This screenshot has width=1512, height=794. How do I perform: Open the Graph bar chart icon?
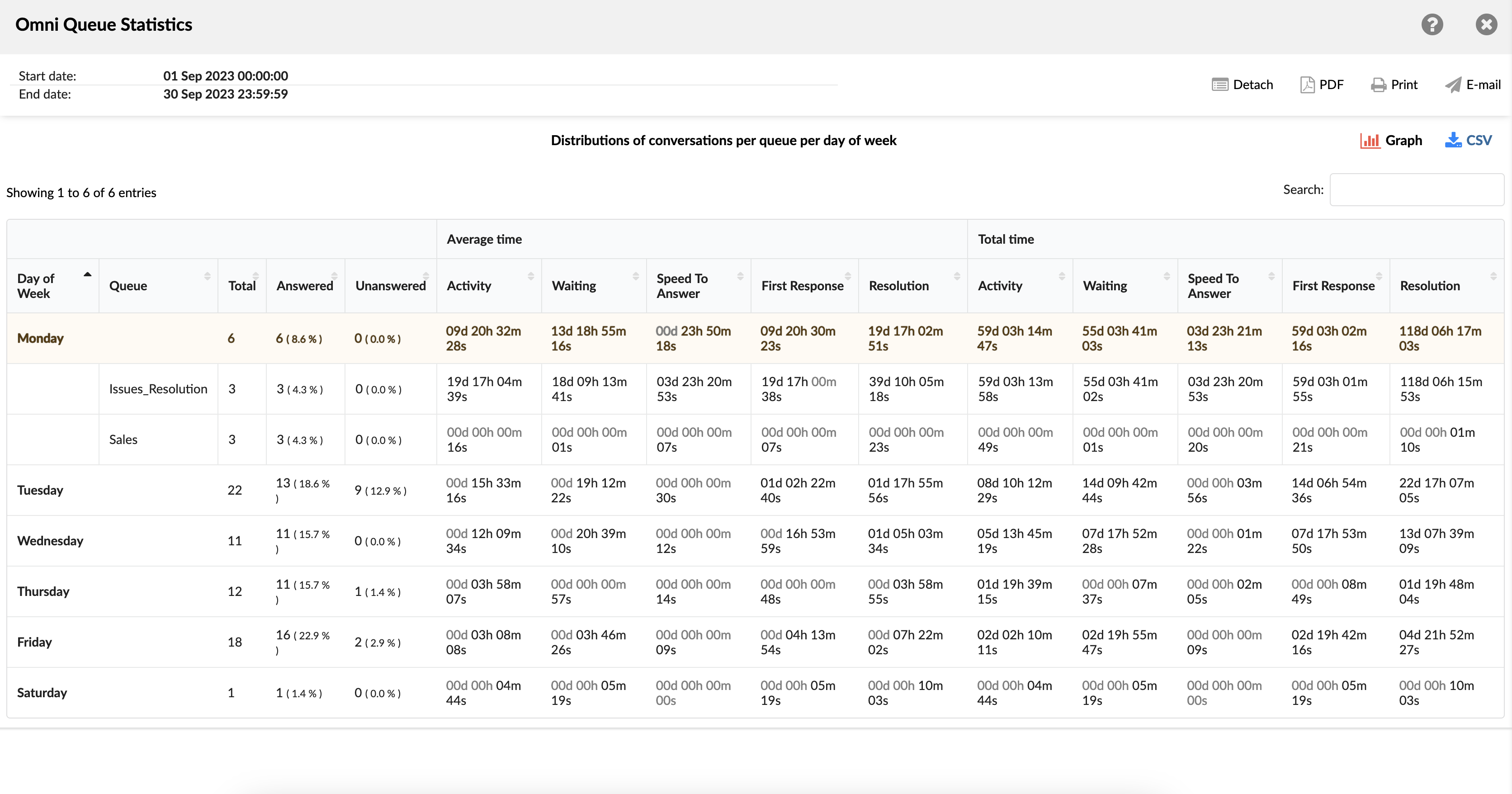1370,141
